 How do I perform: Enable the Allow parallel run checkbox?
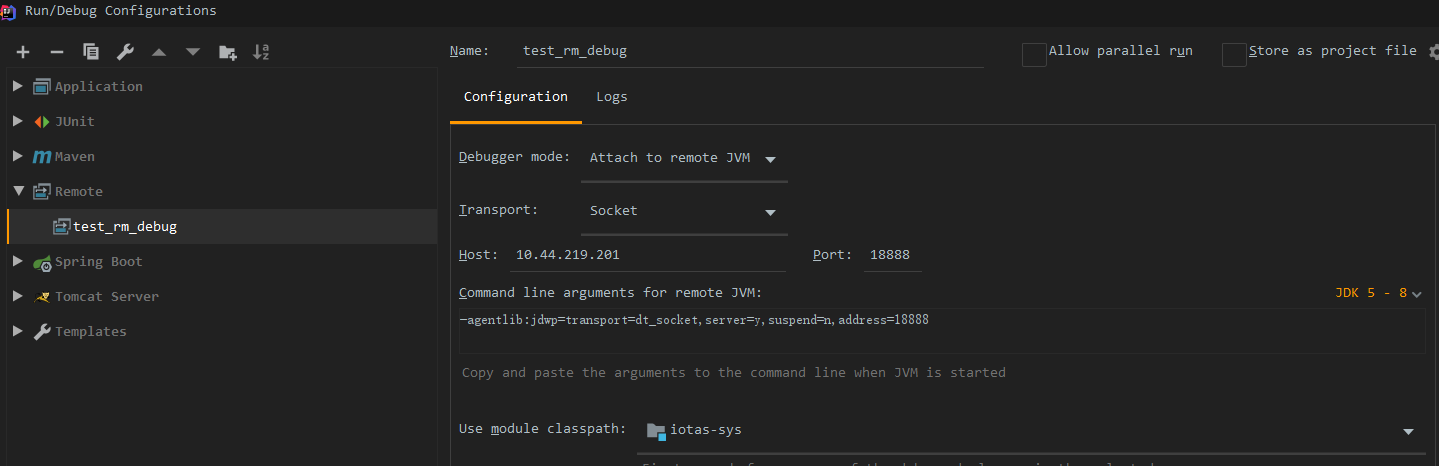tap(1034, 54)
